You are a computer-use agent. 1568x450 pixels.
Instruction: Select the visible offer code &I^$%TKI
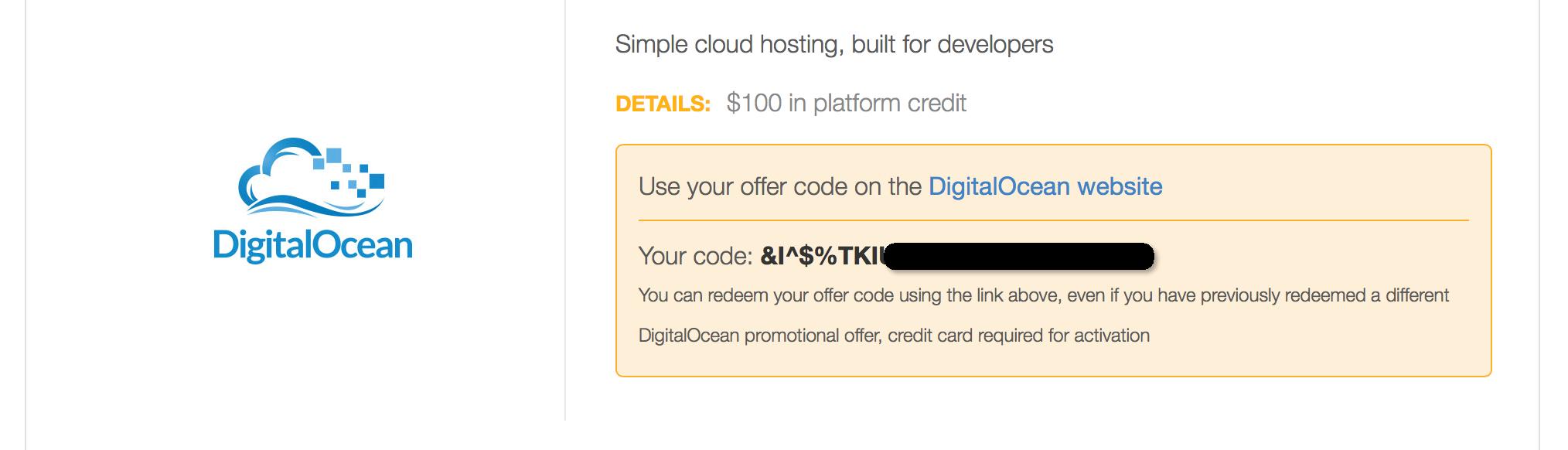(x=821, y=256)
